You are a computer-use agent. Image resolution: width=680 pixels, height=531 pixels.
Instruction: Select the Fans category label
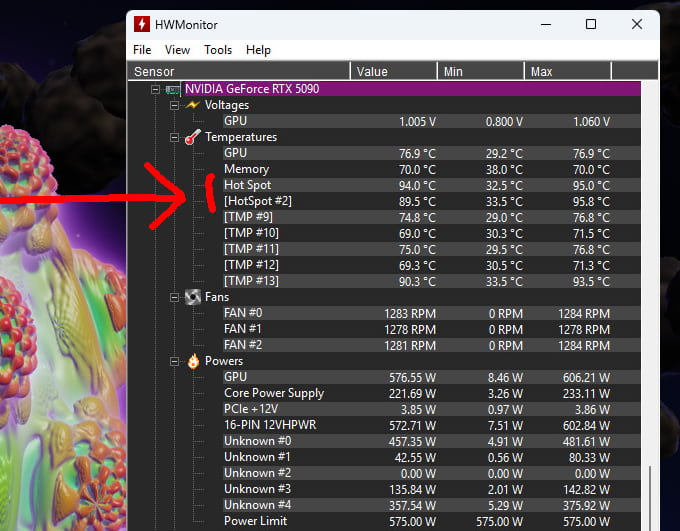point(217,297)
